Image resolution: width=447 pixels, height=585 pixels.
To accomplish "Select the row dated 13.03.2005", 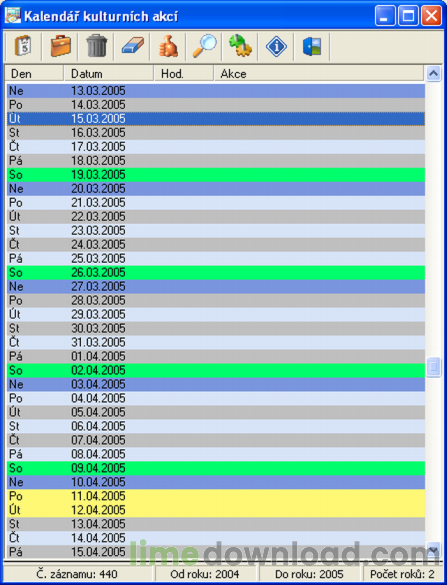I will 216,91.
